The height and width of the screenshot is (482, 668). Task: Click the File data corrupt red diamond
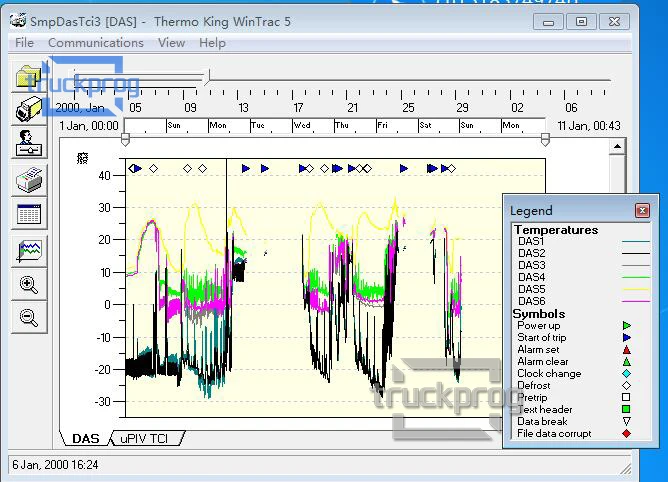(626, 434)
